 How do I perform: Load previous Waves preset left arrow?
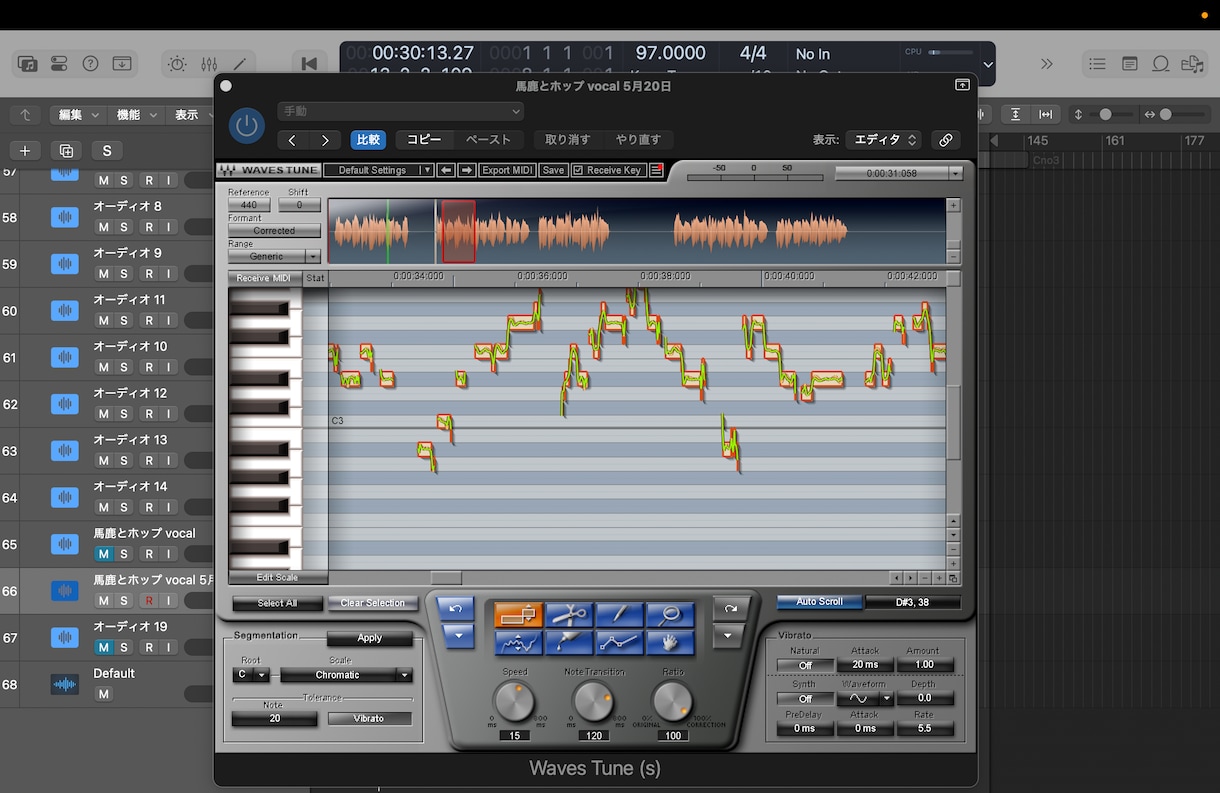tap(446, 170)
